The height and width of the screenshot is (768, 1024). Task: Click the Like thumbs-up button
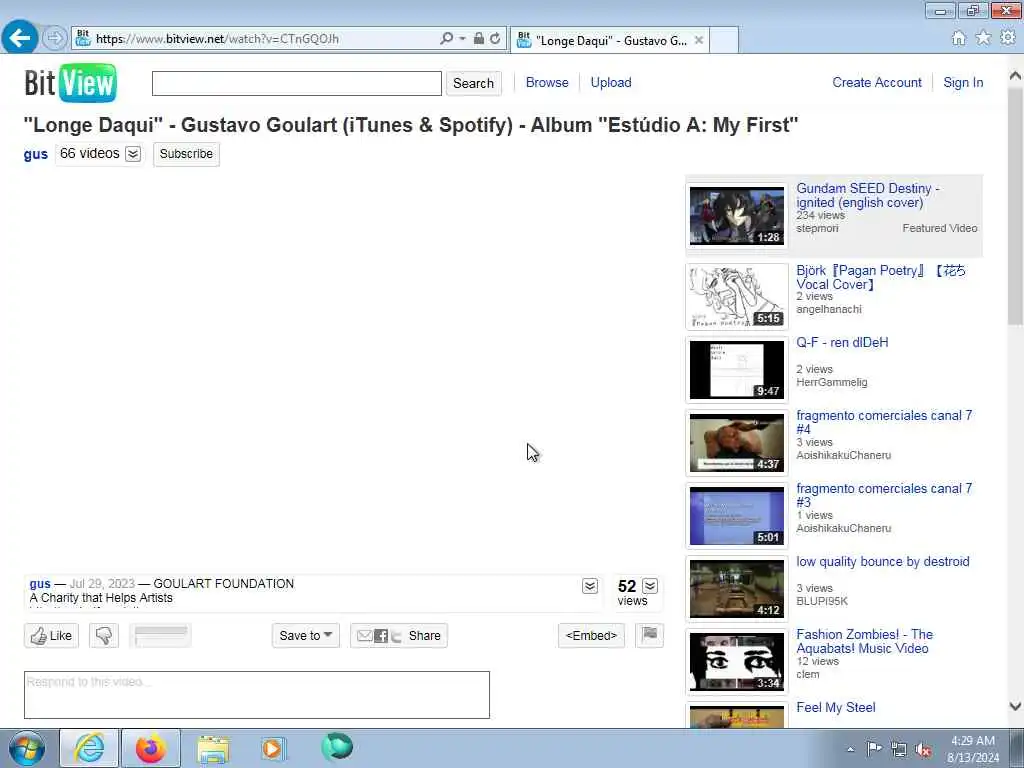tap(51, 635)
